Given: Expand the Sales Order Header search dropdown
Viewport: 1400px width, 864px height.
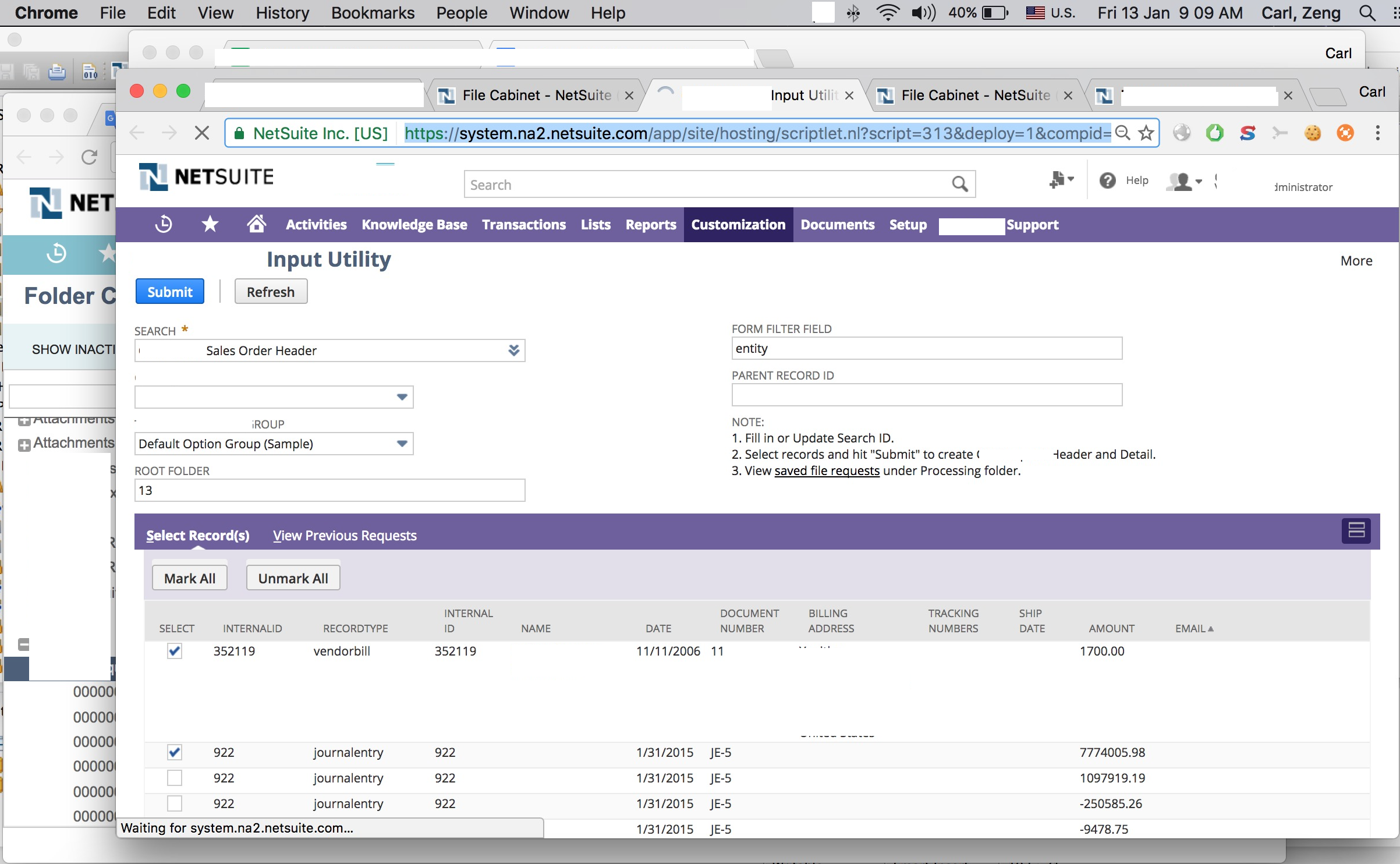Looking at the screenshot, I should 513,350.
